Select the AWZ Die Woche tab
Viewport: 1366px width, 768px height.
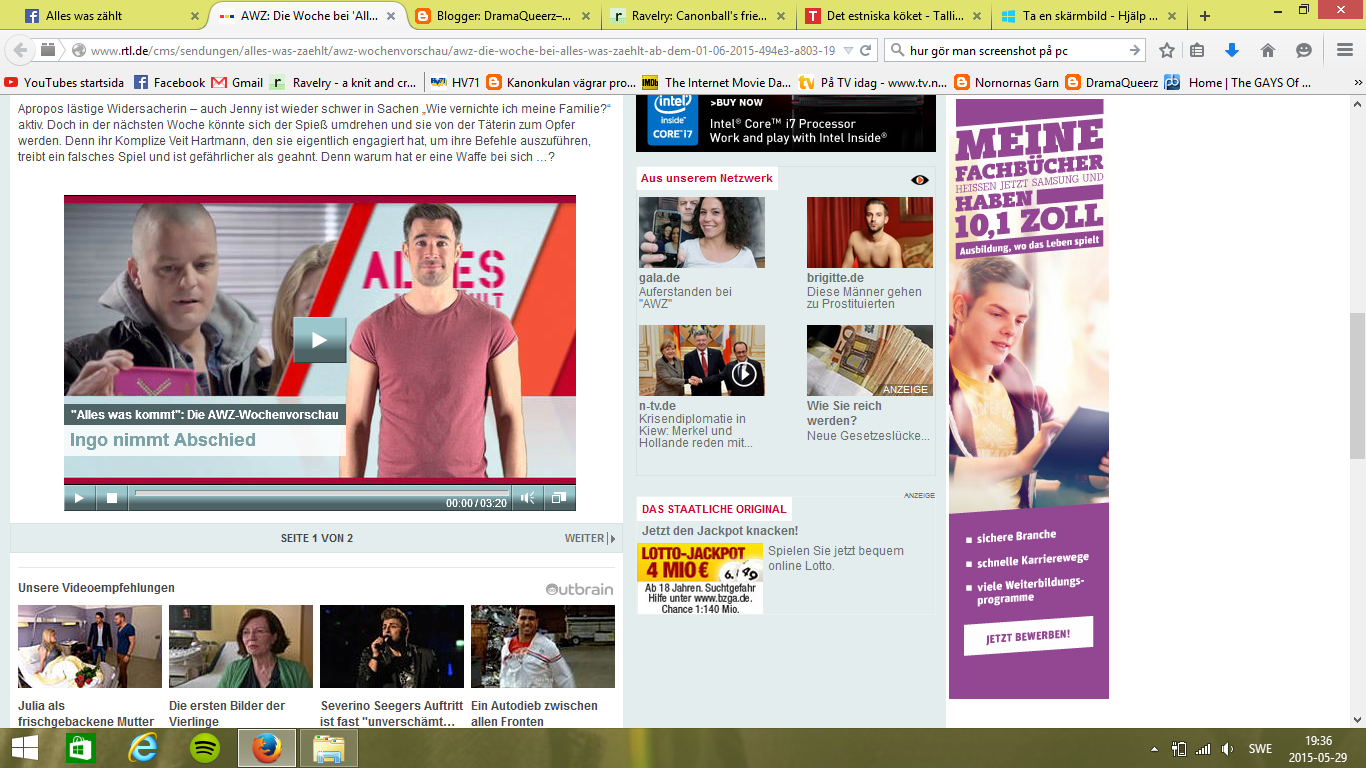point(308,16)
